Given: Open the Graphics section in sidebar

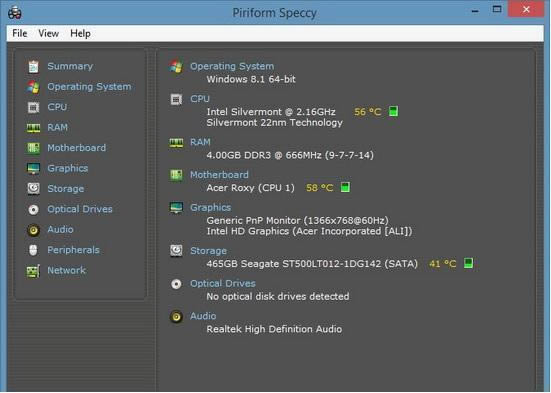Looking at the screenshot, I should point(68,168).
